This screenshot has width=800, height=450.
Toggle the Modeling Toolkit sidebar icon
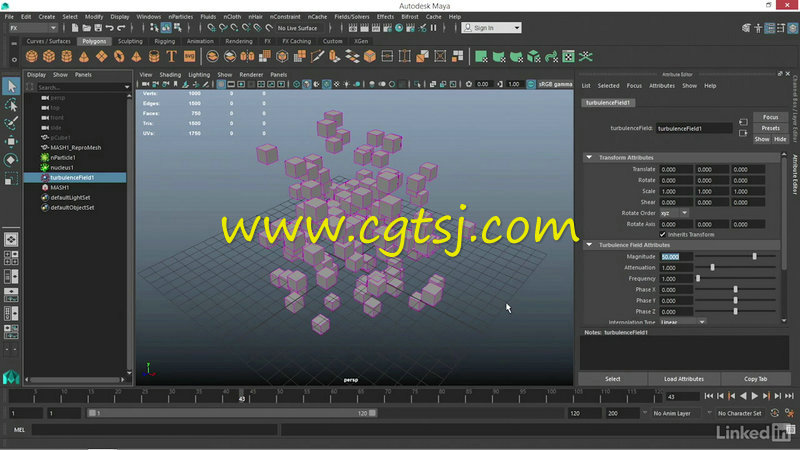pyautogui.click(x=747, y=29)
